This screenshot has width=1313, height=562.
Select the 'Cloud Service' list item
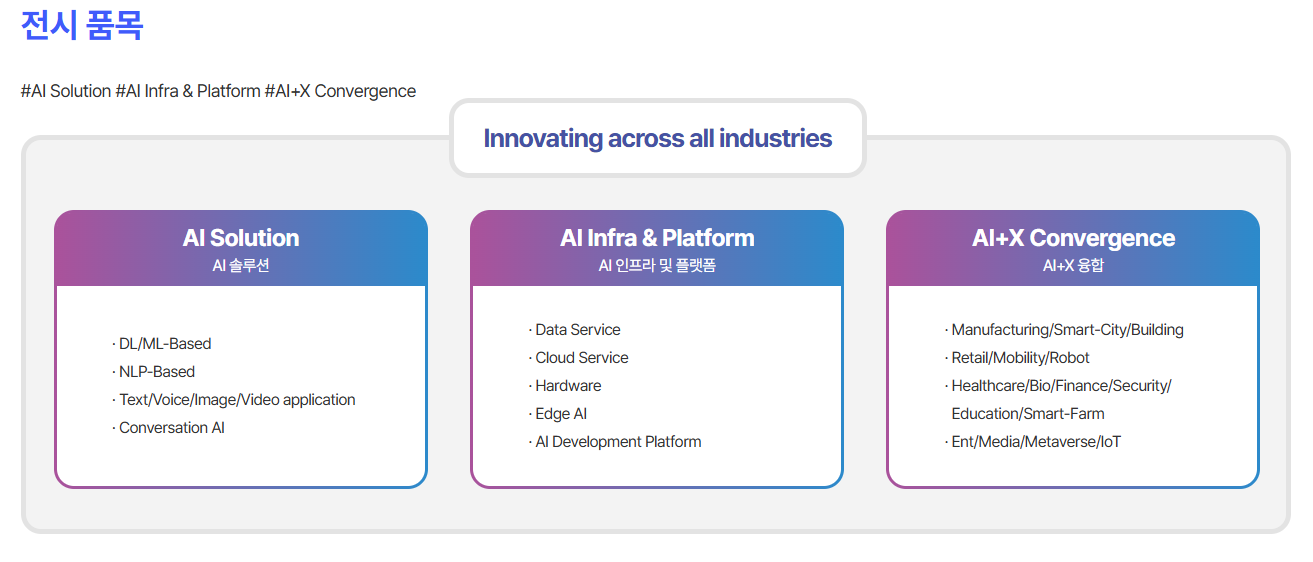tap(579, 358)
